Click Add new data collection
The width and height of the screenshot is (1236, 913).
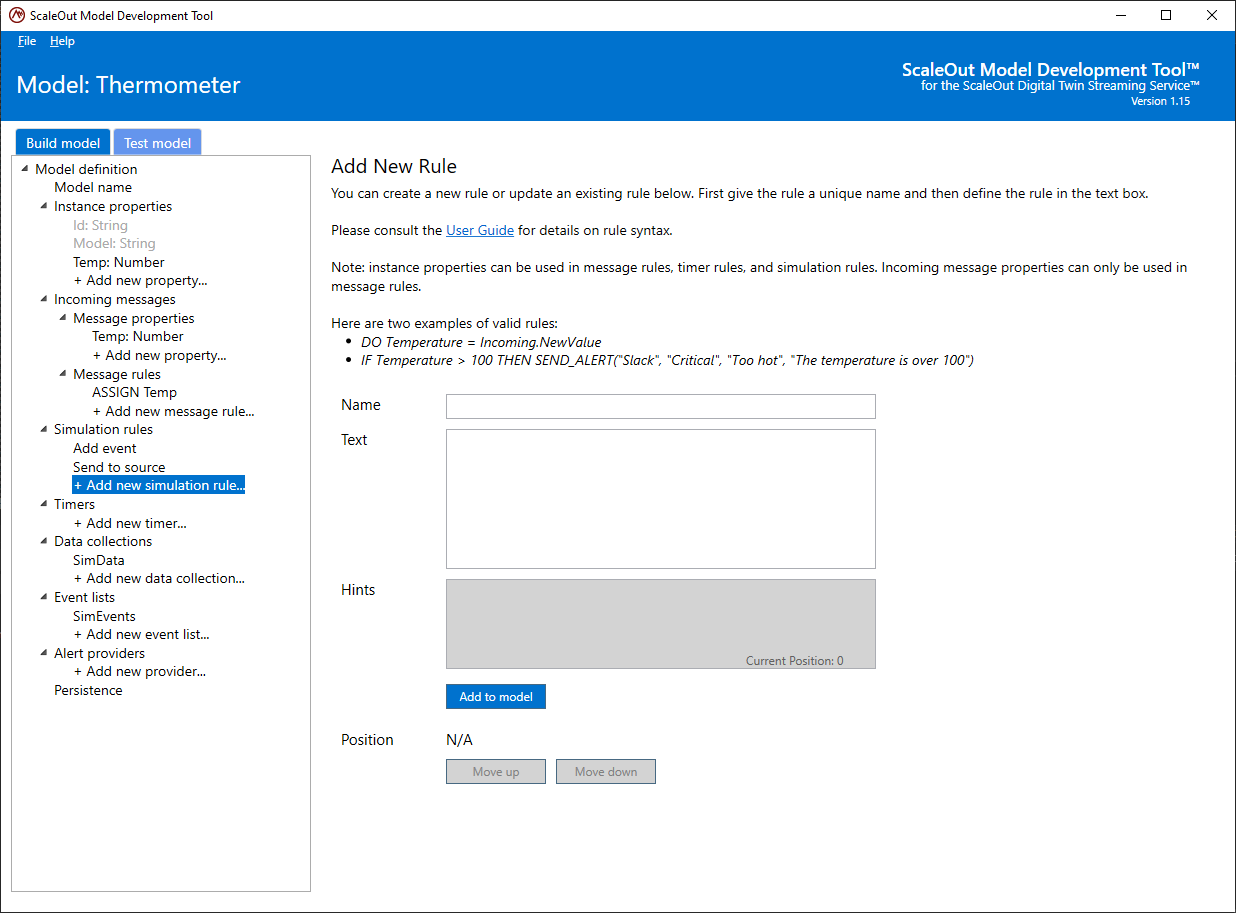tap(159, 578)
